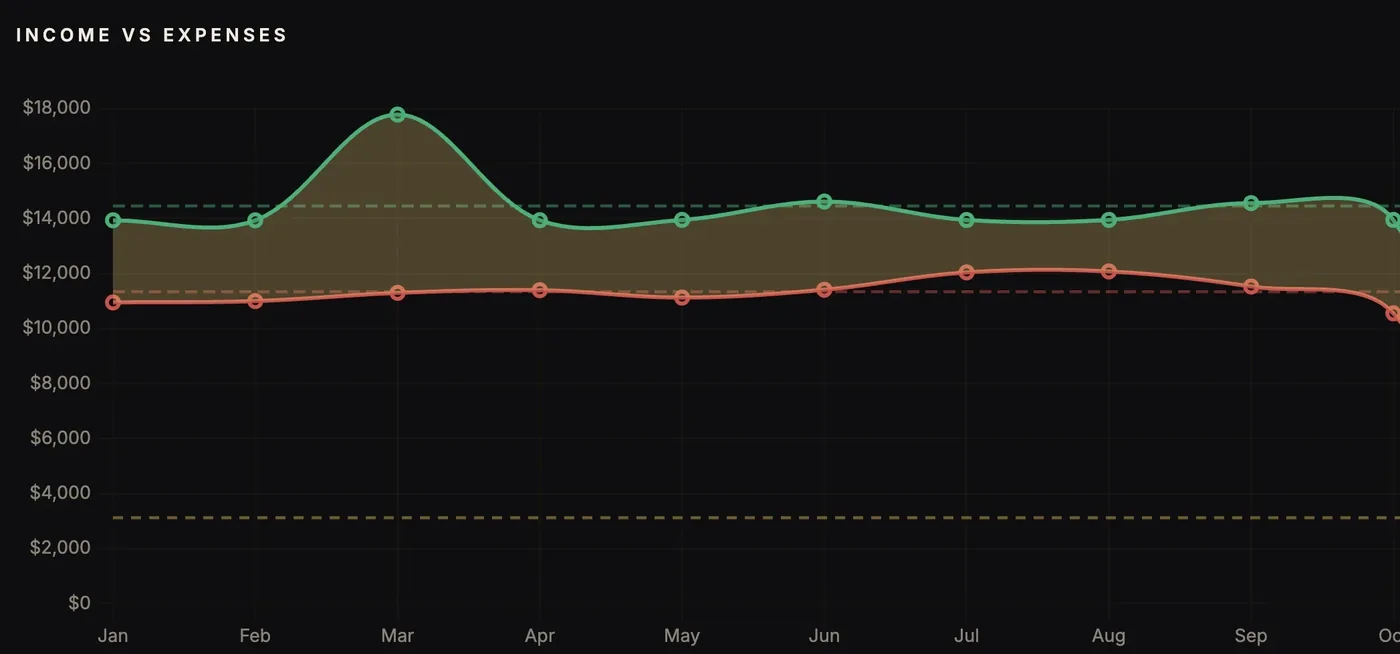Select the $16,000 axis value
Viewport: 1400px width, 654px height.
57,163
